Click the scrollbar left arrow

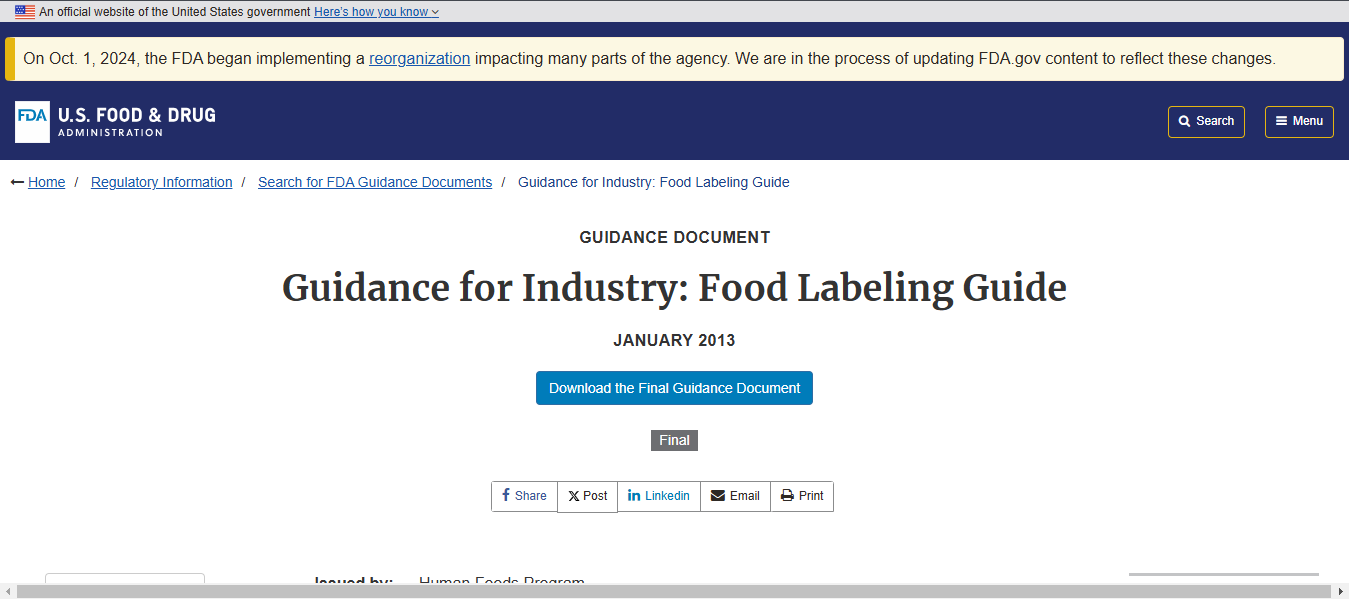[x=7, y=592]
